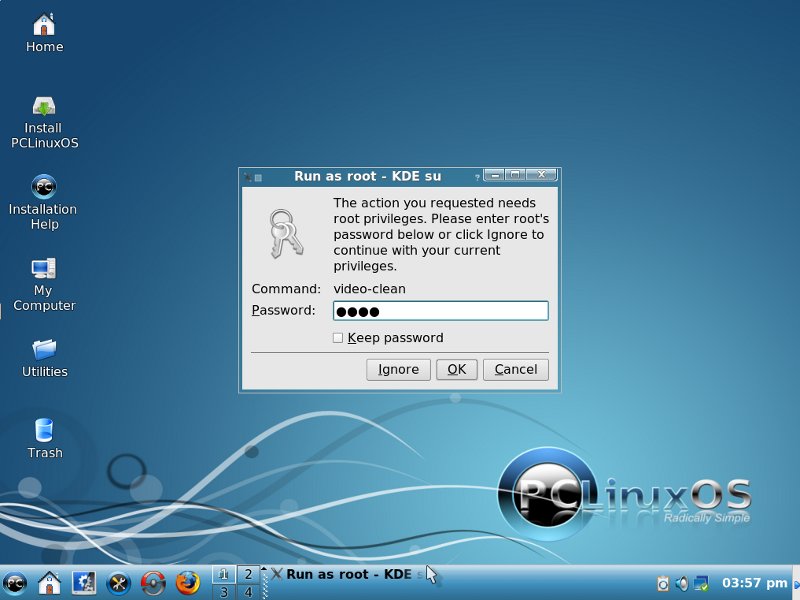Click the home folder icon in the taskbar
This screenshot has height=600, width=800.
click(49, 583)
